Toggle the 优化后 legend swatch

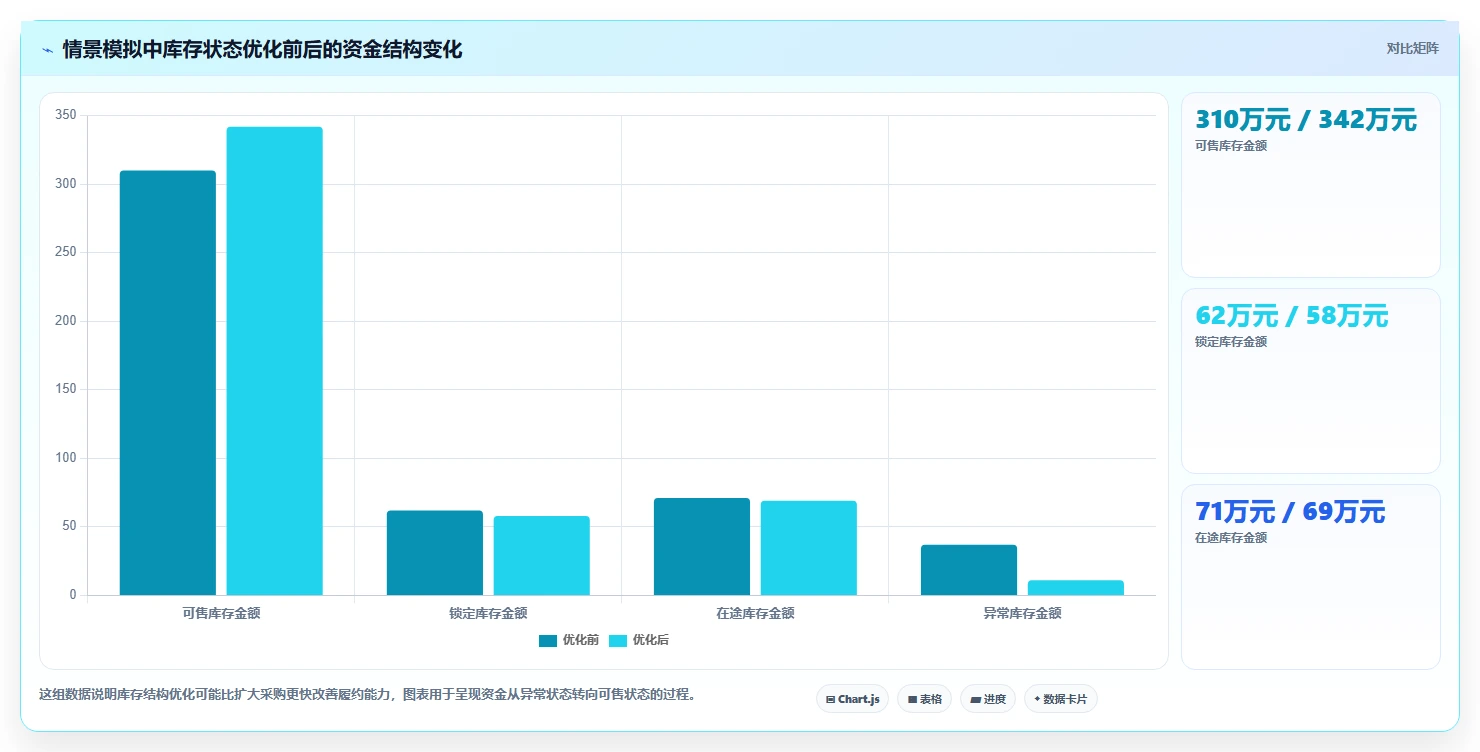(618, 641)
